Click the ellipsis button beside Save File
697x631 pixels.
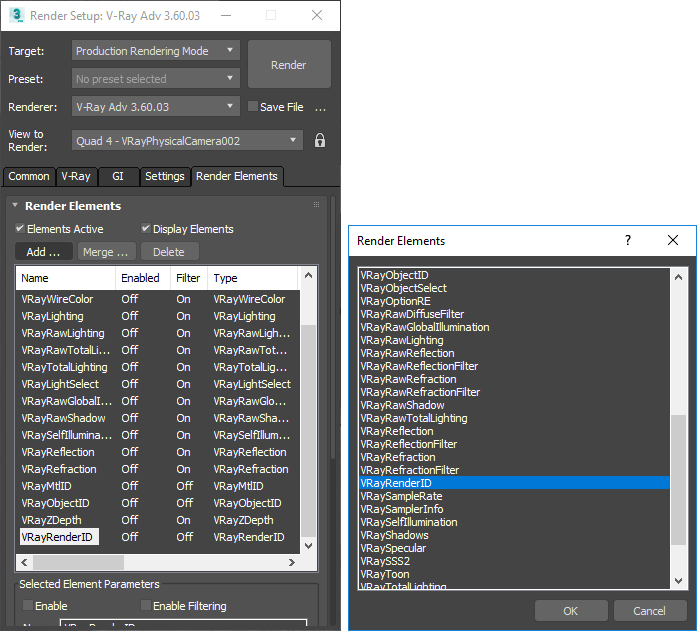pyautogui.click(x=320, y=108)
